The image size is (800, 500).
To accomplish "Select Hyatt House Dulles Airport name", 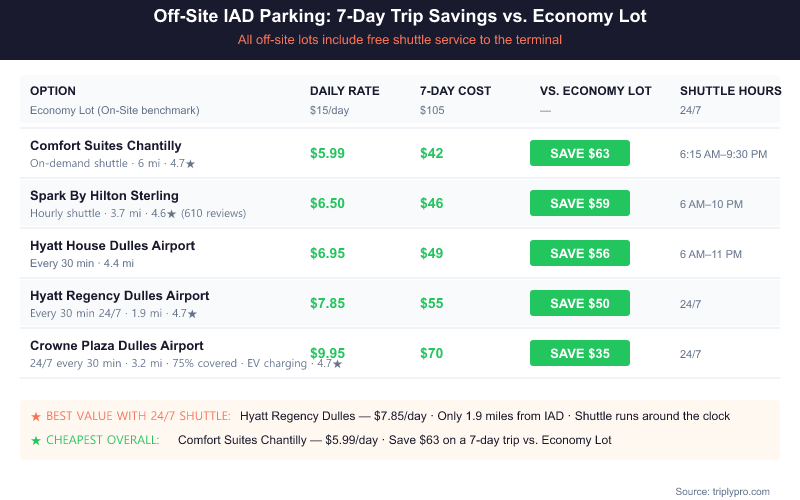I will click(x=112, y=246).
